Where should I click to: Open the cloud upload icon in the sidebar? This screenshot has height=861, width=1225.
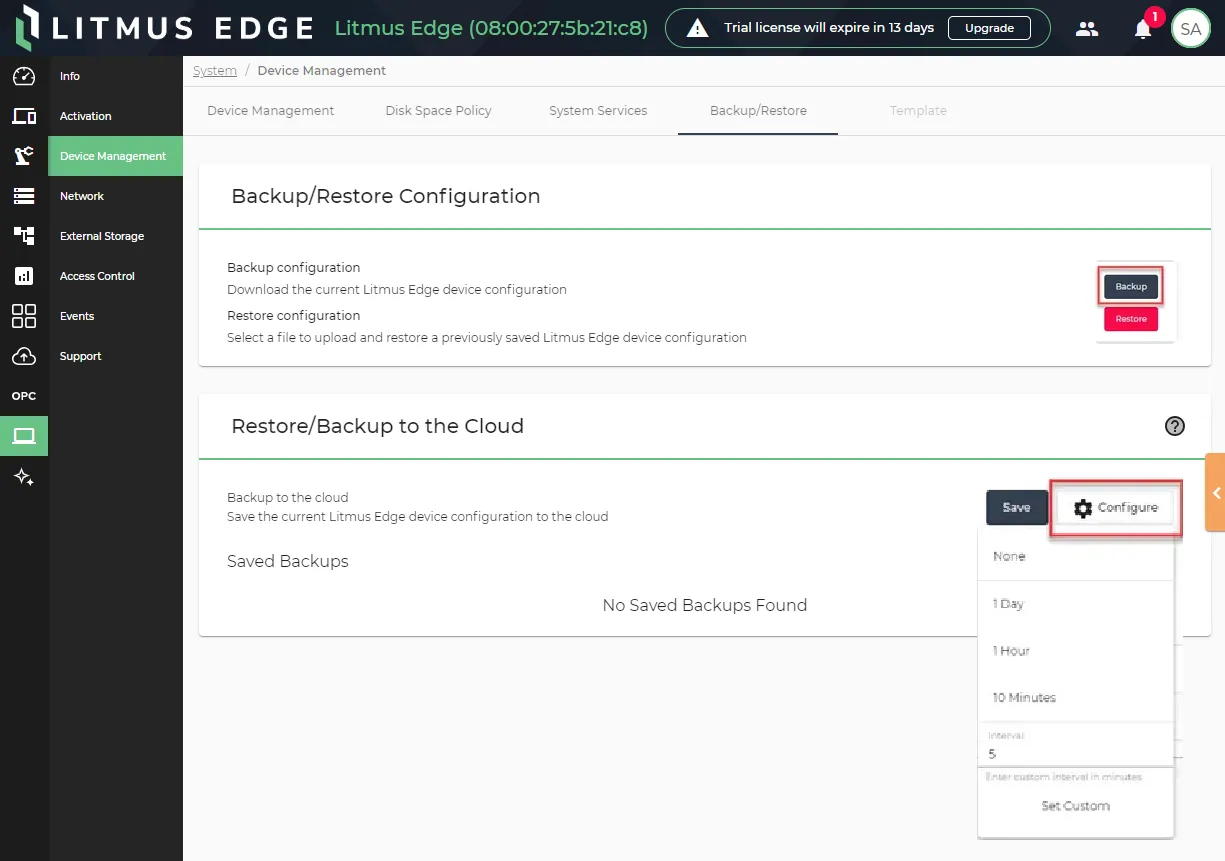tap(24, 356)
